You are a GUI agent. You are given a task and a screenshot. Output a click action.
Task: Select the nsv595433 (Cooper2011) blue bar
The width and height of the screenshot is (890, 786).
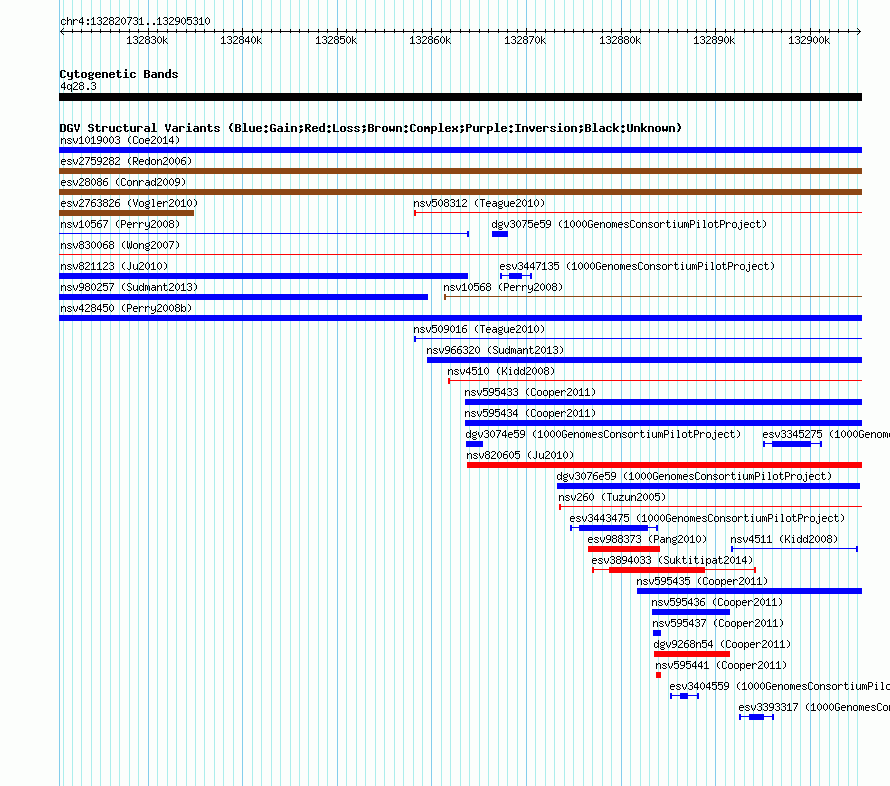[664, 402]
